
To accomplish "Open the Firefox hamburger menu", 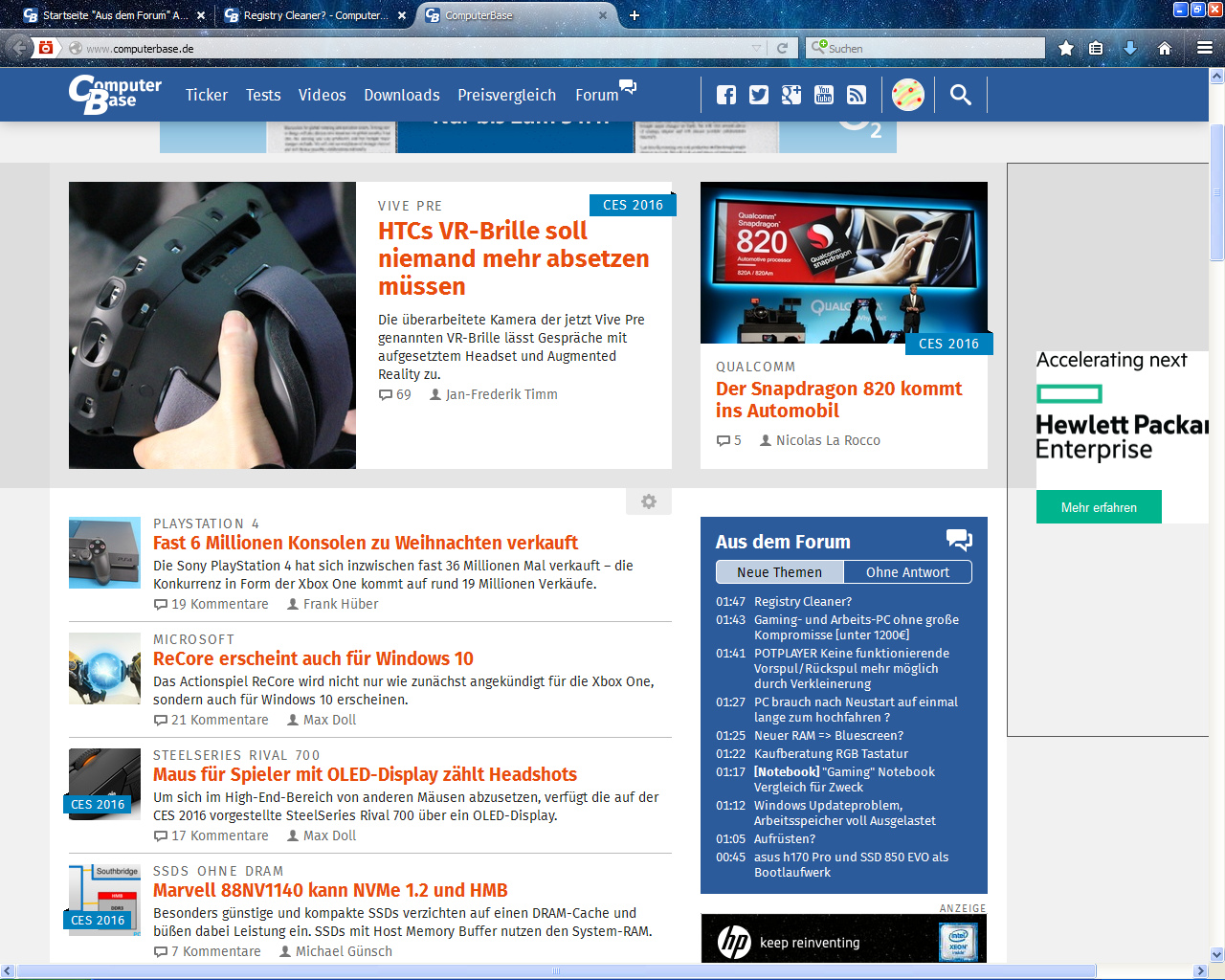I will pyautogui.click(x=1205, y=48).
